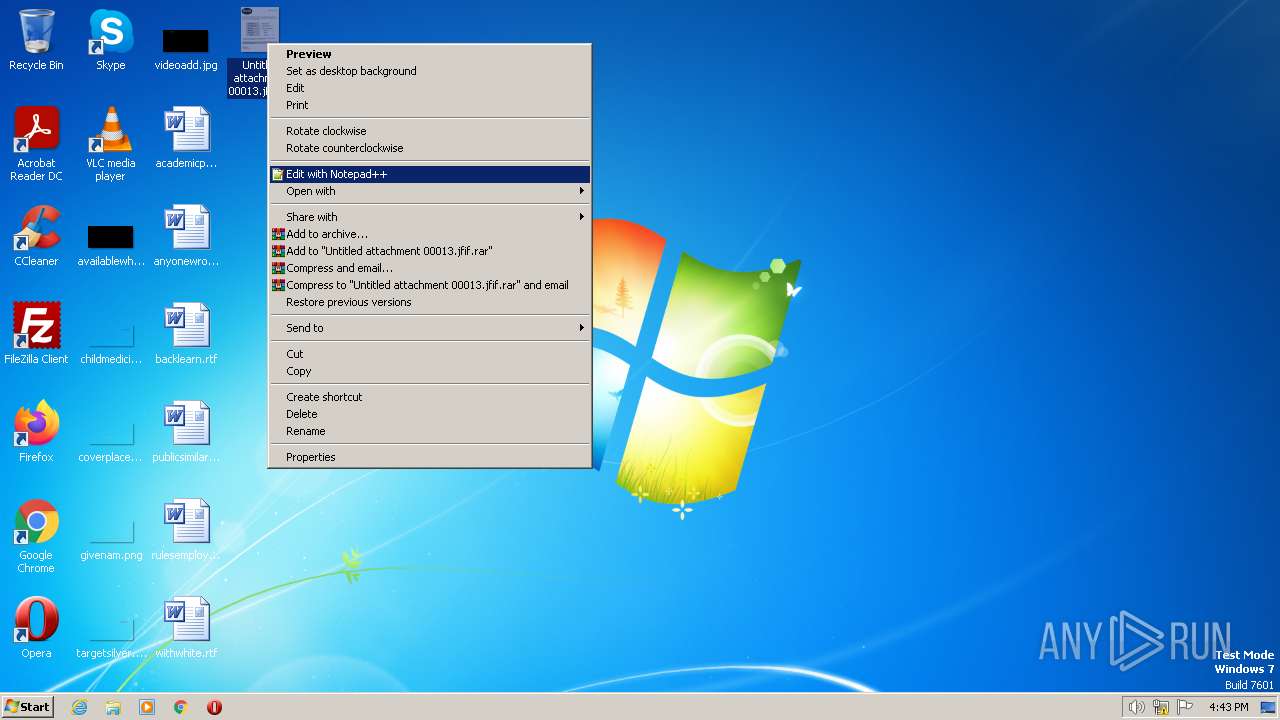1280x720 pixels.
Task: Select the Firefox desktop shortcut
Action: pyautogui.click(x=36, y=432)
